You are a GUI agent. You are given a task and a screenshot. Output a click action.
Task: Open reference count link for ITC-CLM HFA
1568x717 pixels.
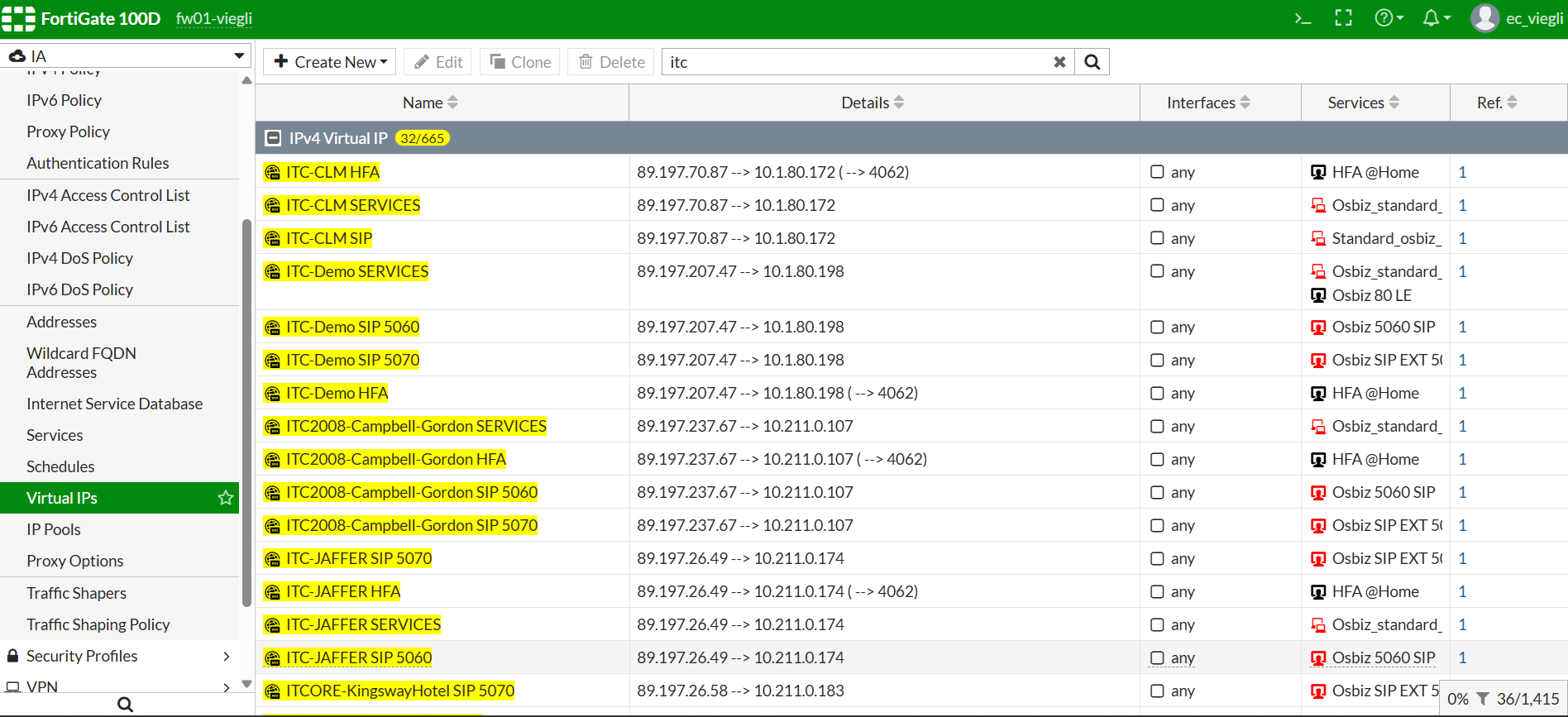1462,172
